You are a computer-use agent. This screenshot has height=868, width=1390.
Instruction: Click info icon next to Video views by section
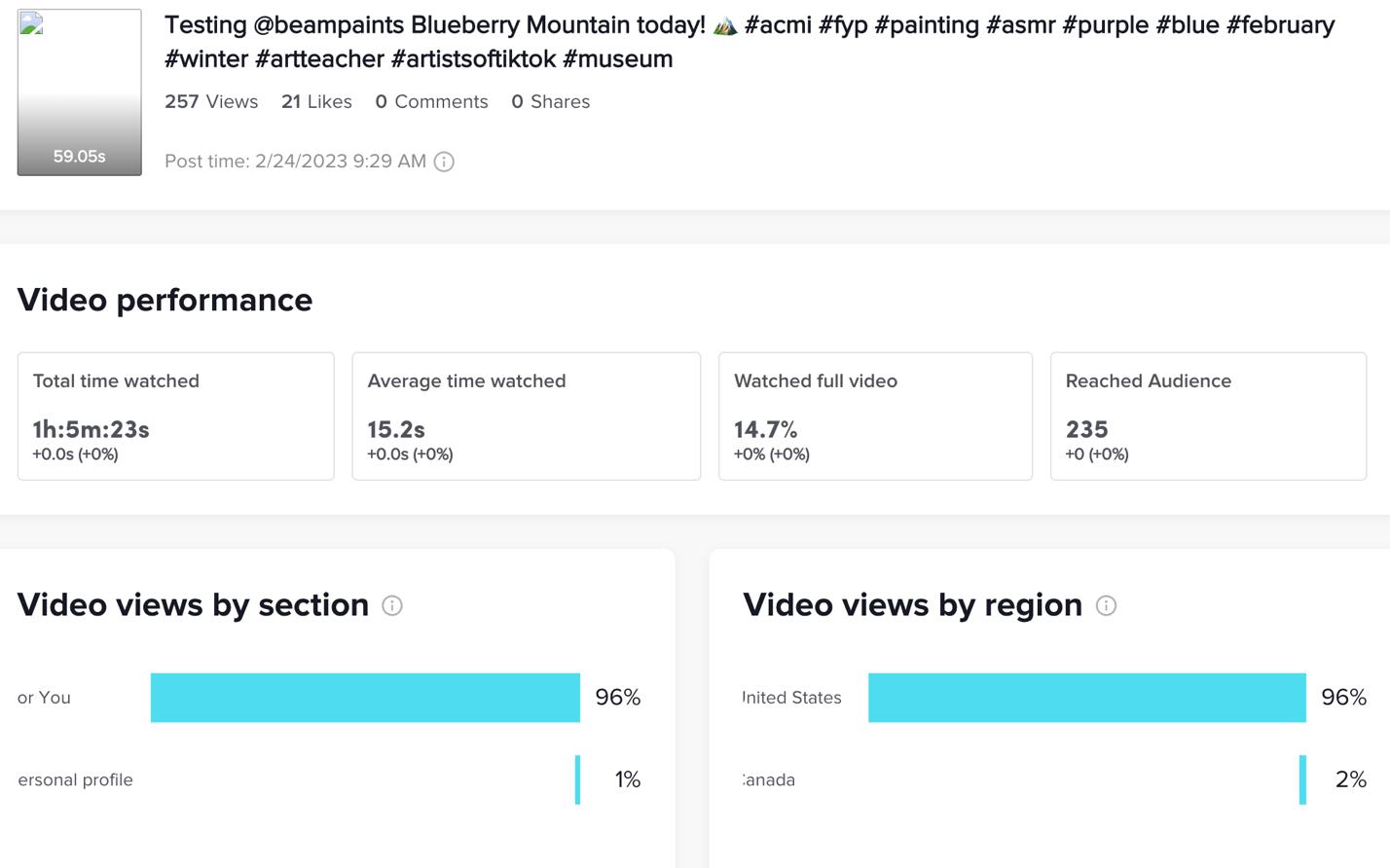coord(392,605)
